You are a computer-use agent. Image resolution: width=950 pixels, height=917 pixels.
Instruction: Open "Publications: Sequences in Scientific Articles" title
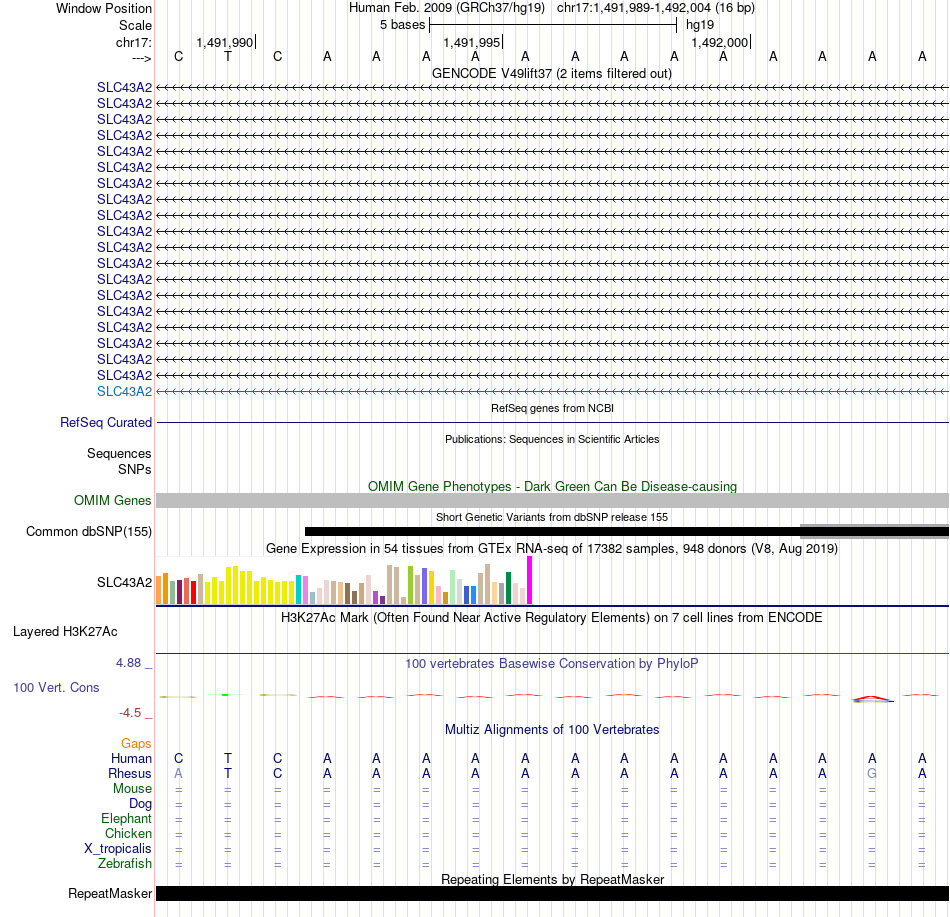(x=552, y=439)
